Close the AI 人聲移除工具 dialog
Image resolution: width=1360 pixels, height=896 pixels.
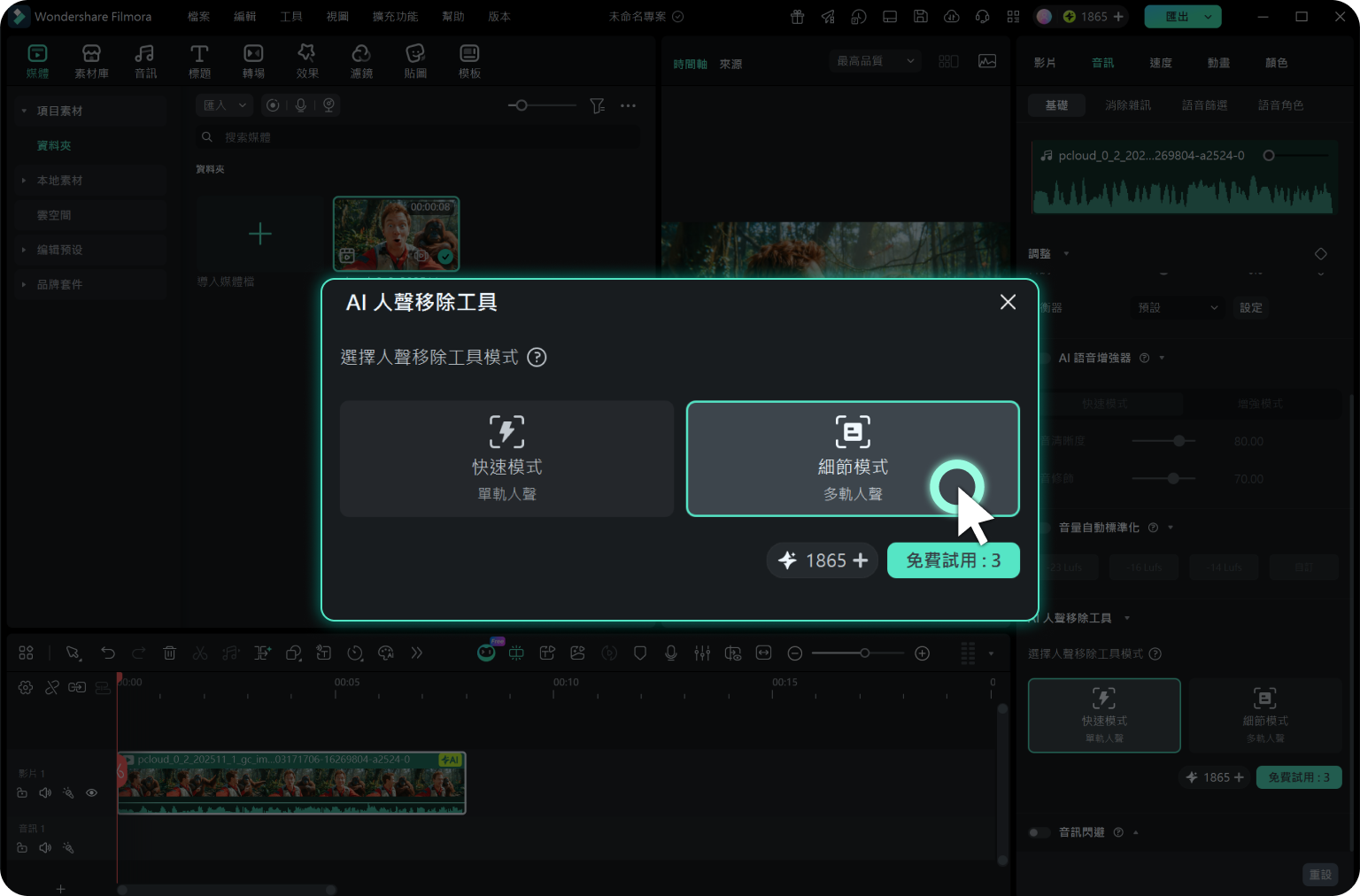click(x=1008, y=302)
